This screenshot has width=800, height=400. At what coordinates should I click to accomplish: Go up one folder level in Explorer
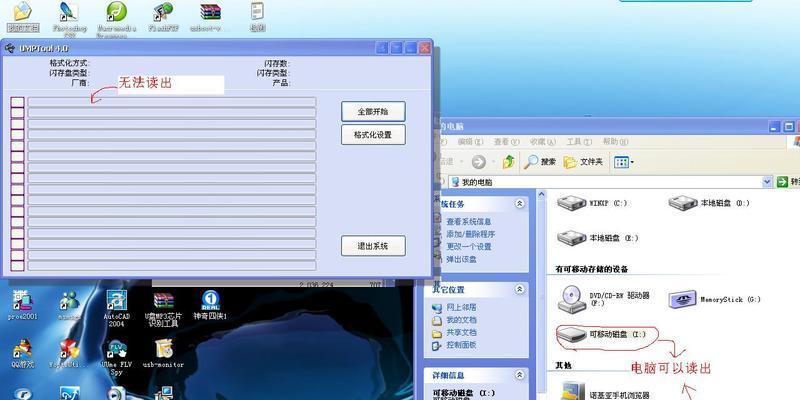(509, 161)
